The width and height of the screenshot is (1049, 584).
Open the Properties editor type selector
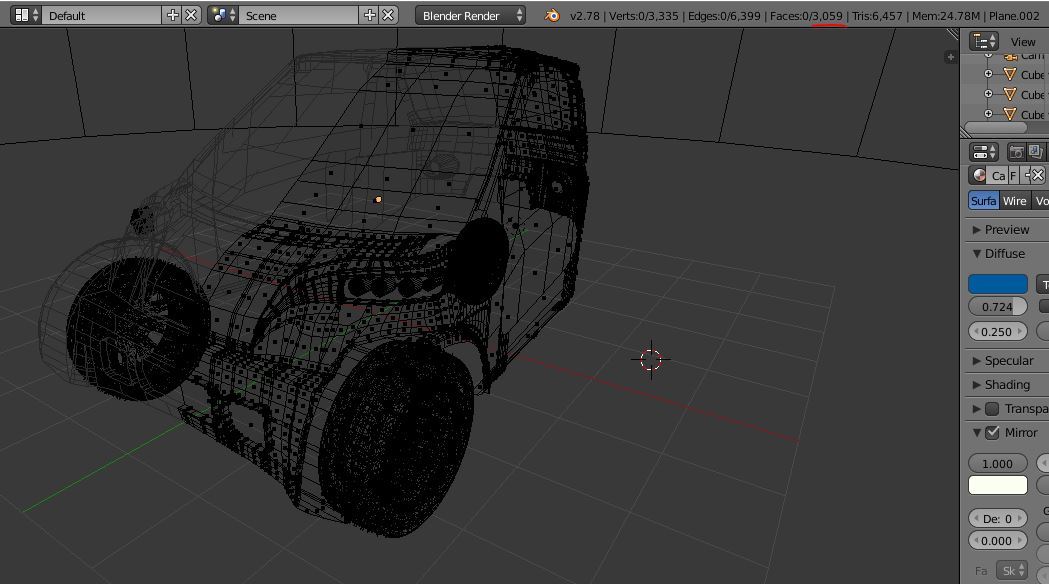[985, 152]
